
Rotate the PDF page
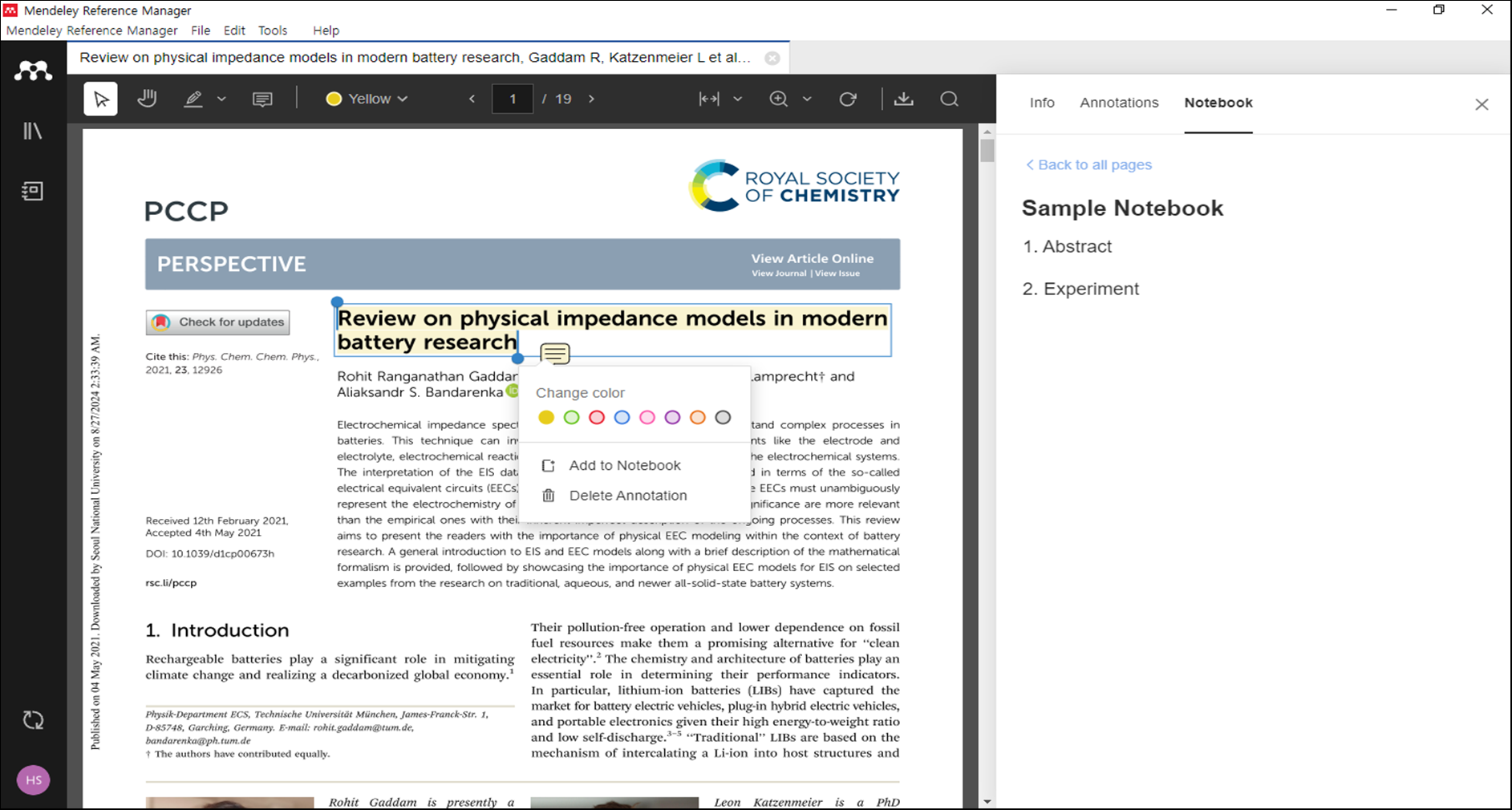(x=848, y=99)
